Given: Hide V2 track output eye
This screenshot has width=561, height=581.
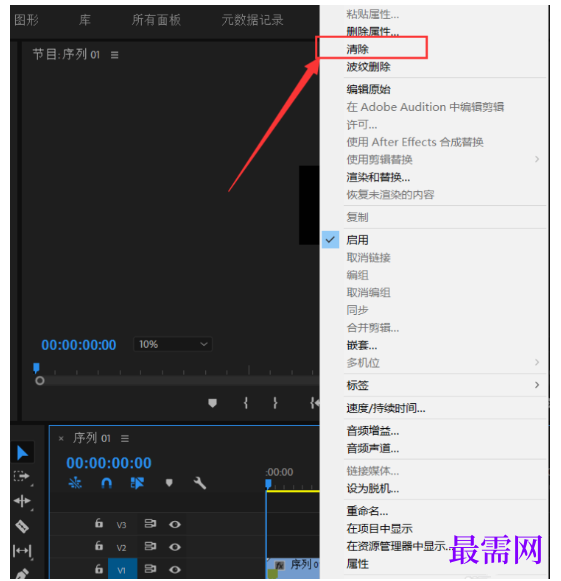Looking at the screenshot, I should click(175, 547).
